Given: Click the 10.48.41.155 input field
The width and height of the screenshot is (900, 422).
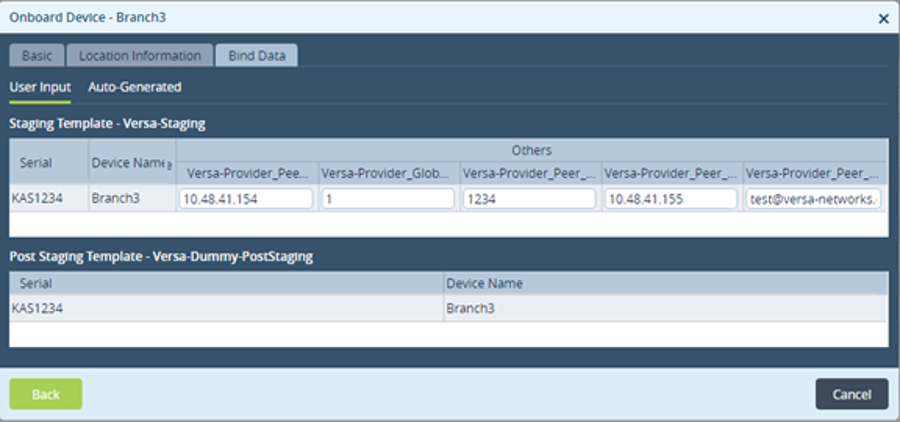Looking at the screenshot, I should pyautogui.click(x=671, y=199).
